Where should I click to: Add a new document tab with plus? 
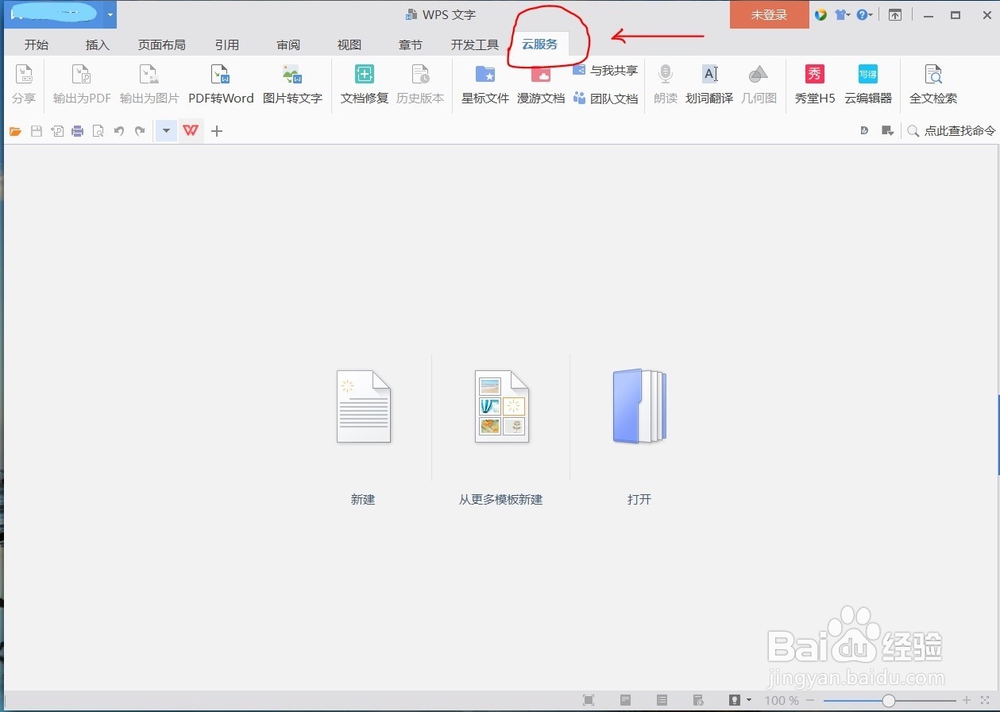click(x=217, y=131)
